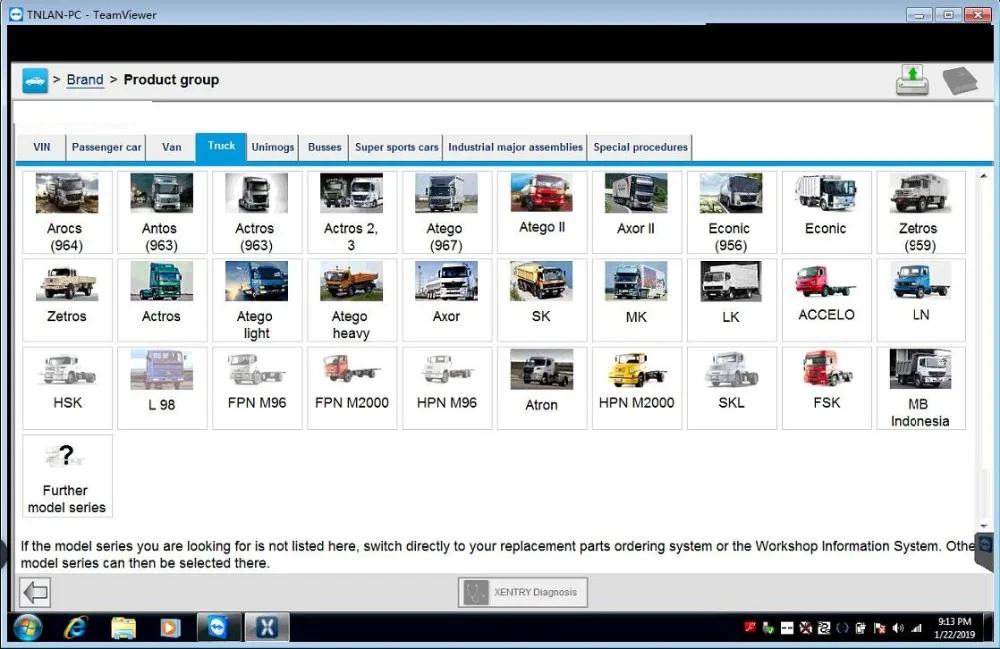The height and width of the screenshot is (649, 1000).
Task: Click the scroll-down arrow of model list
Action: pyautogui.click(x=983, y=526)
